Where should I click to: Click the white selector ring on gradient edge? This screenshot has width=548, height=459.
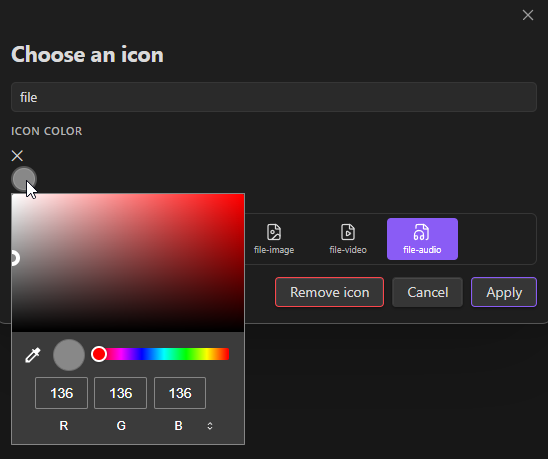click(14, 258)
